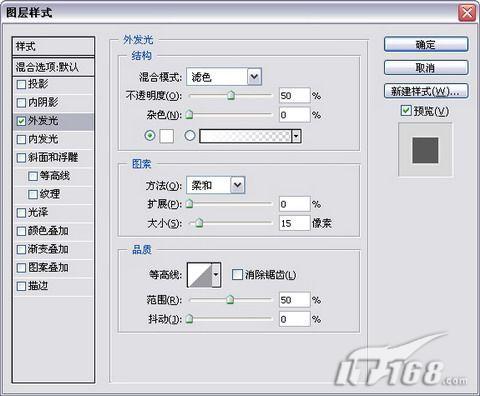Select 混合选项:默认 in the styles list

(53, 67)
